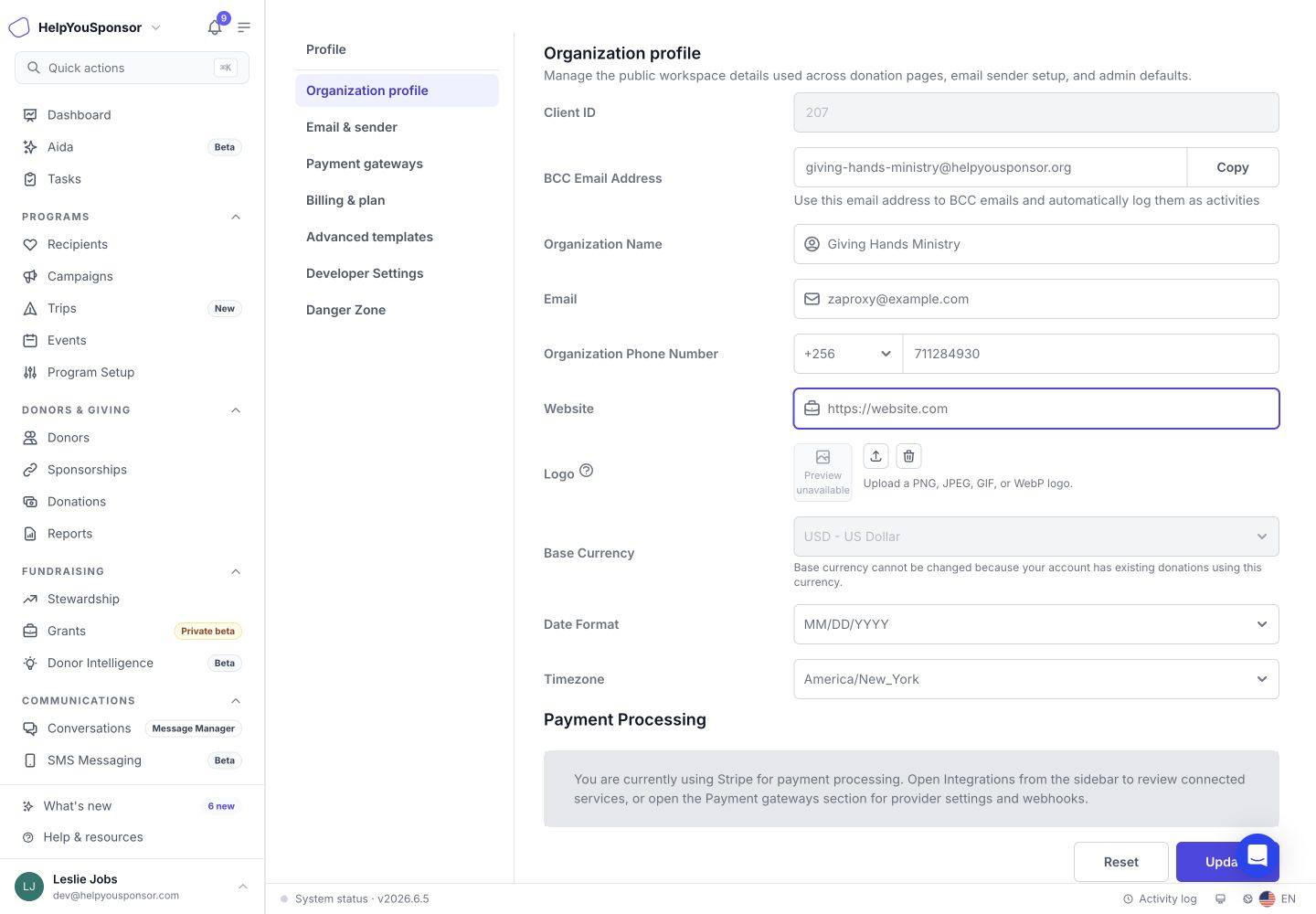Open the Trips section
Screen dimensions: 1316x914
tap(132, 309)
